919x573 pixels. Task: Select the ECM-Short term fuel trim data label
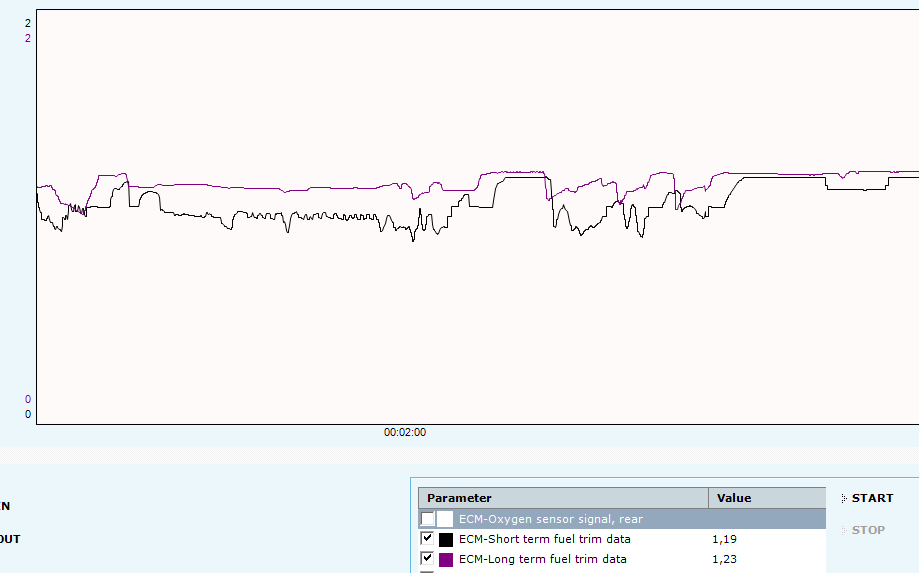544,539
